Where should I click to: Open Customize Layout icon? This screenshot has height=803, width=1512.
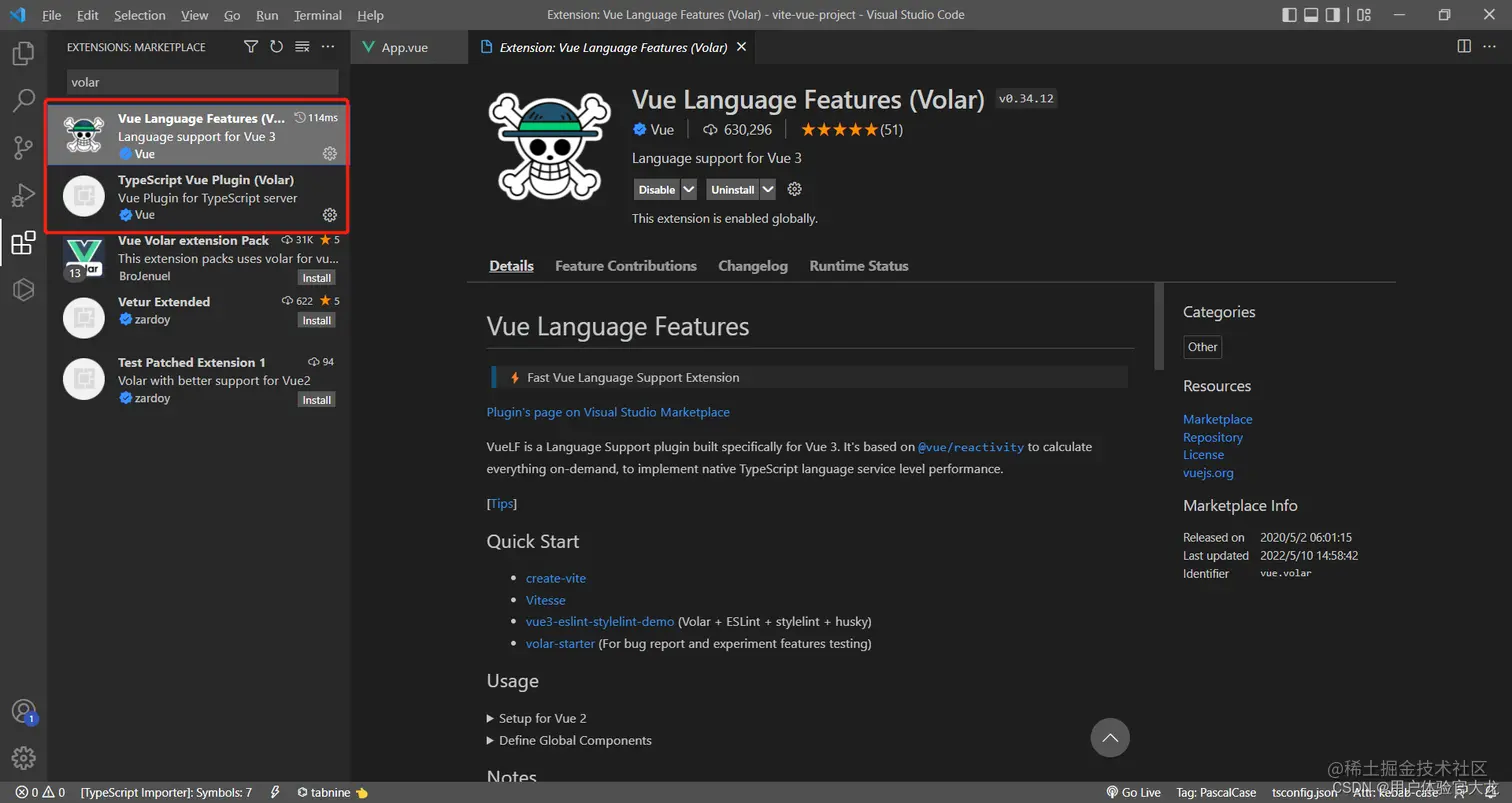pyautogui.click(x=1364, y=15)
